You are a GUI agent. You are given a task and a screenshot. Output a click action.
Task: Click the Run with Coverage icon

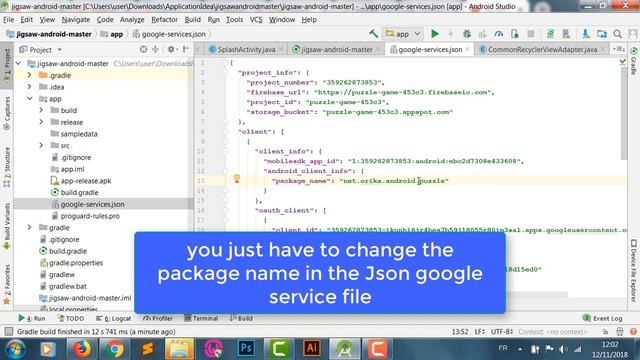482,34
